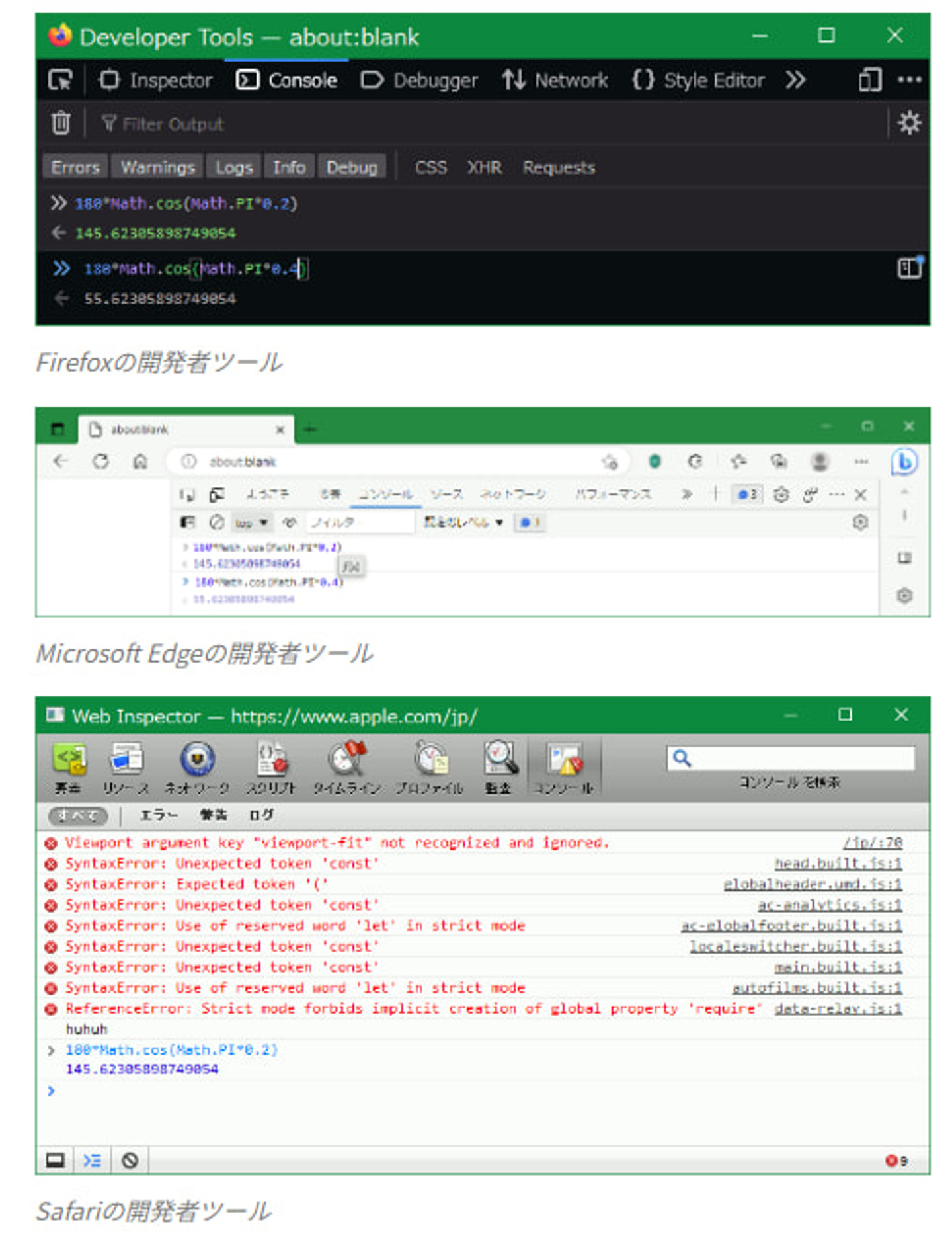Viewport: 952px width, 1234px height.
Task: Toggle the Requests filter in Firefox console
Action: [559, 167]
